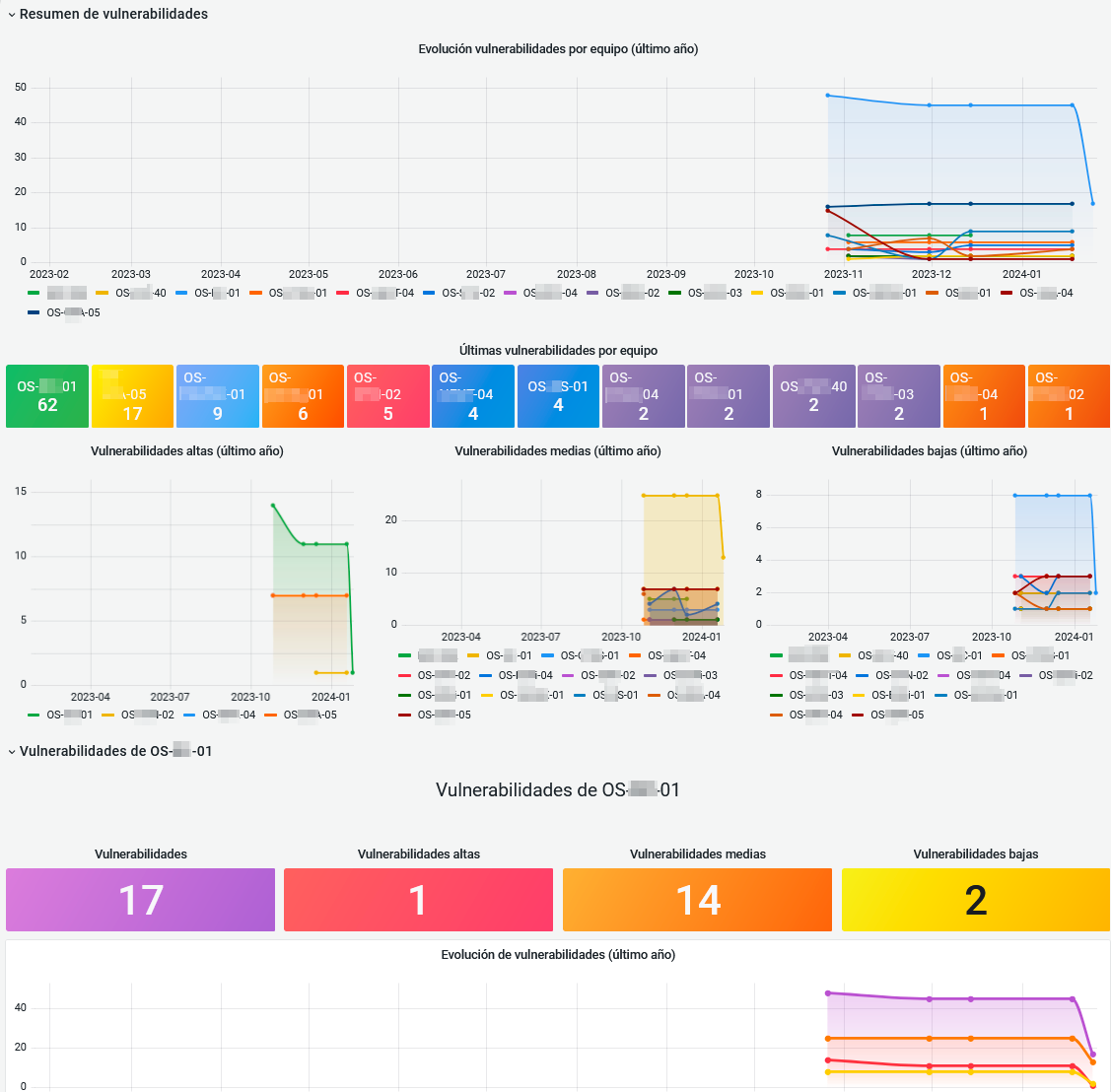Collapse the Vulnerabilidades de OS row chevron
Image resolution: width=1111 pixels, height=1092 pixels.
pos(12,752)
